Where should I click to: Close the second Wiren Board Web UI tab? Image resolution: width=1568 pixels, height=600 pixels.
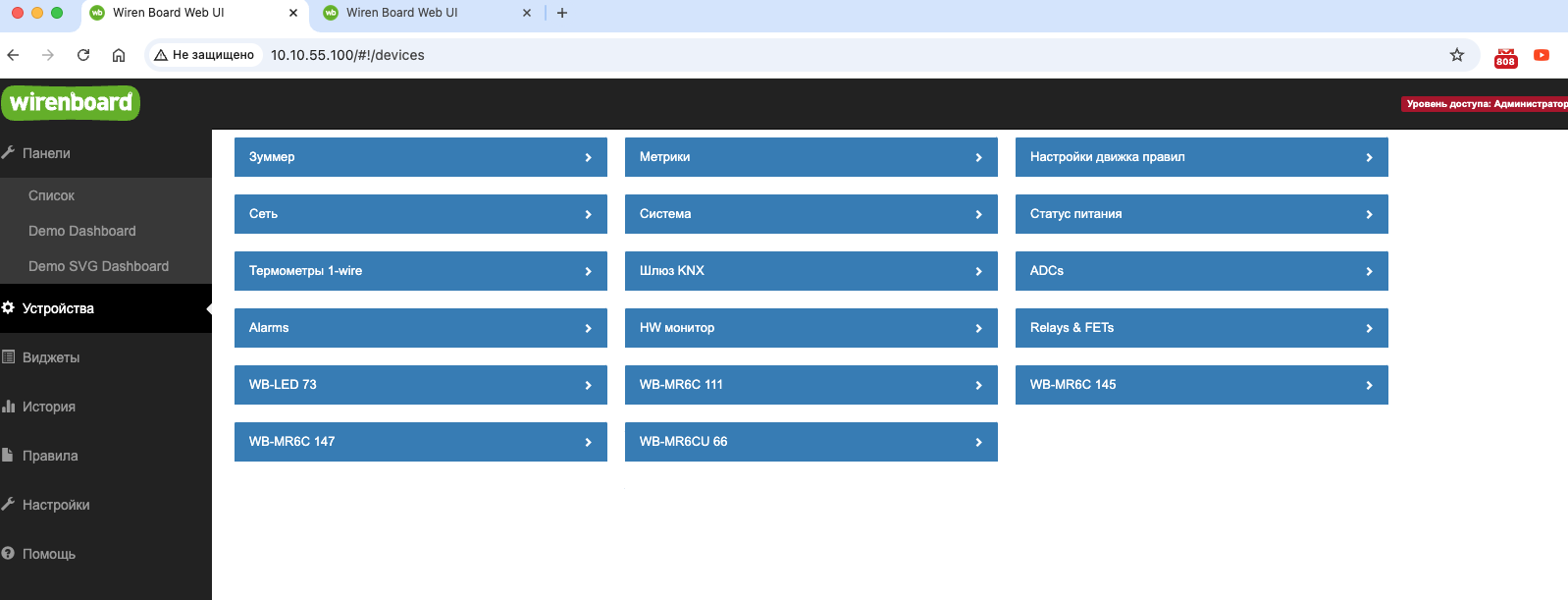coord(527,13)
